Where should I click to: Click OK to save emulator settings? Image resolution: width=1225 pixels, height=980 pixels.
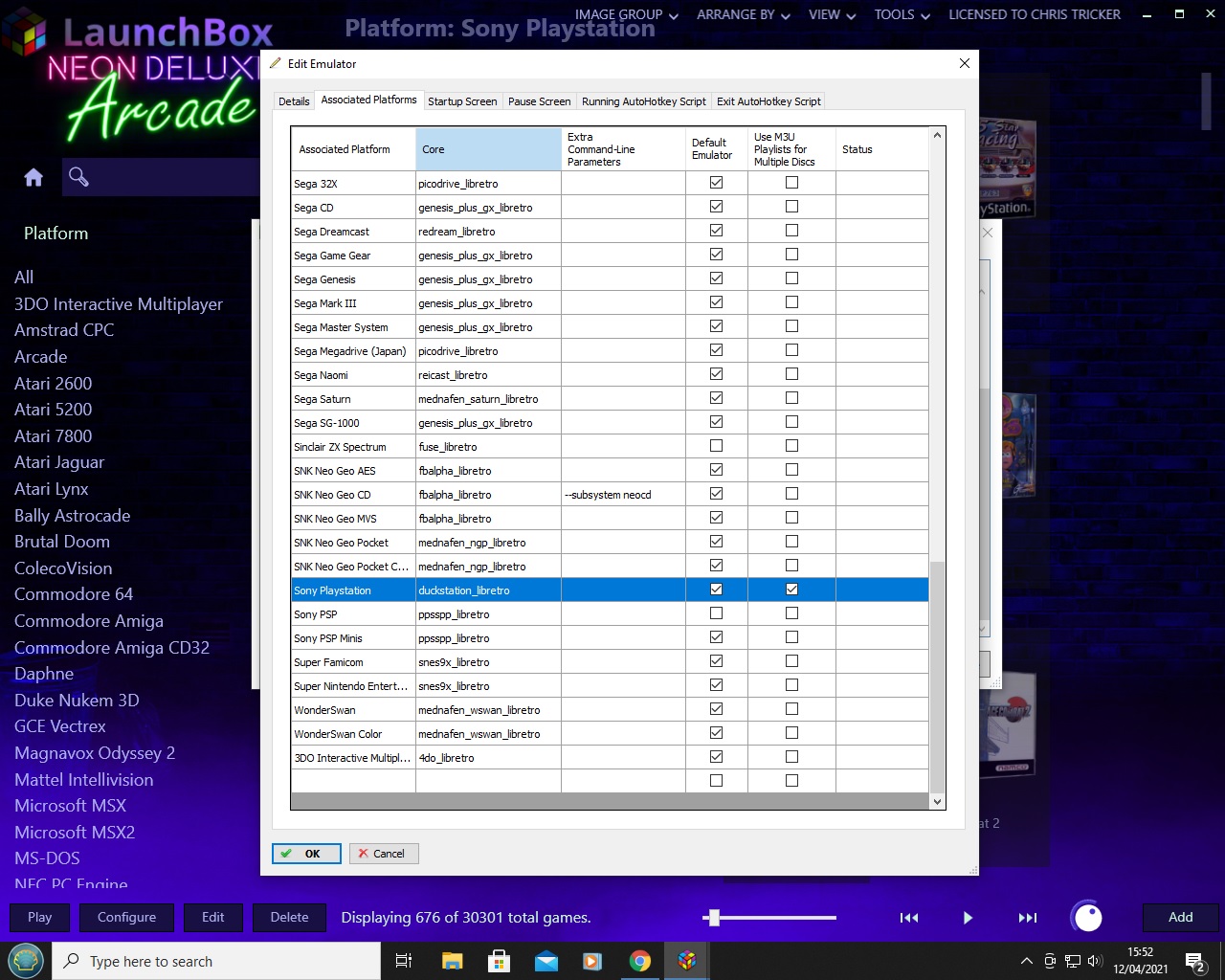point(306,854)
